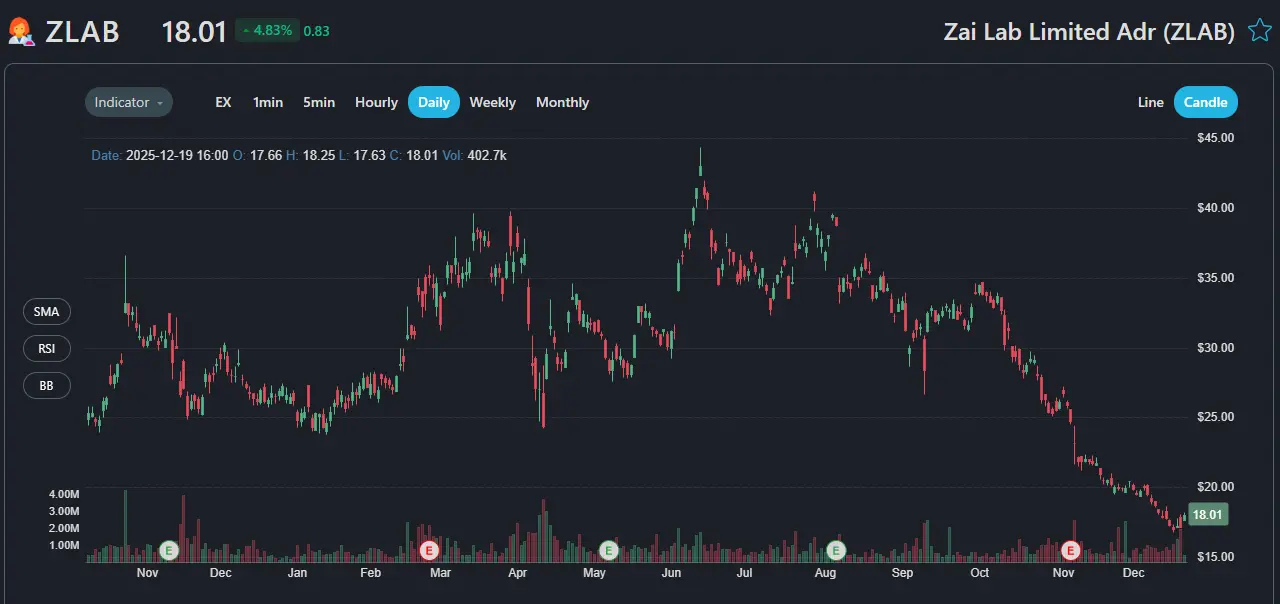The height and width of the screenshot is (604, 1280).
Task: Switch chart to Line view
Action: click(x=1150, y=102)
